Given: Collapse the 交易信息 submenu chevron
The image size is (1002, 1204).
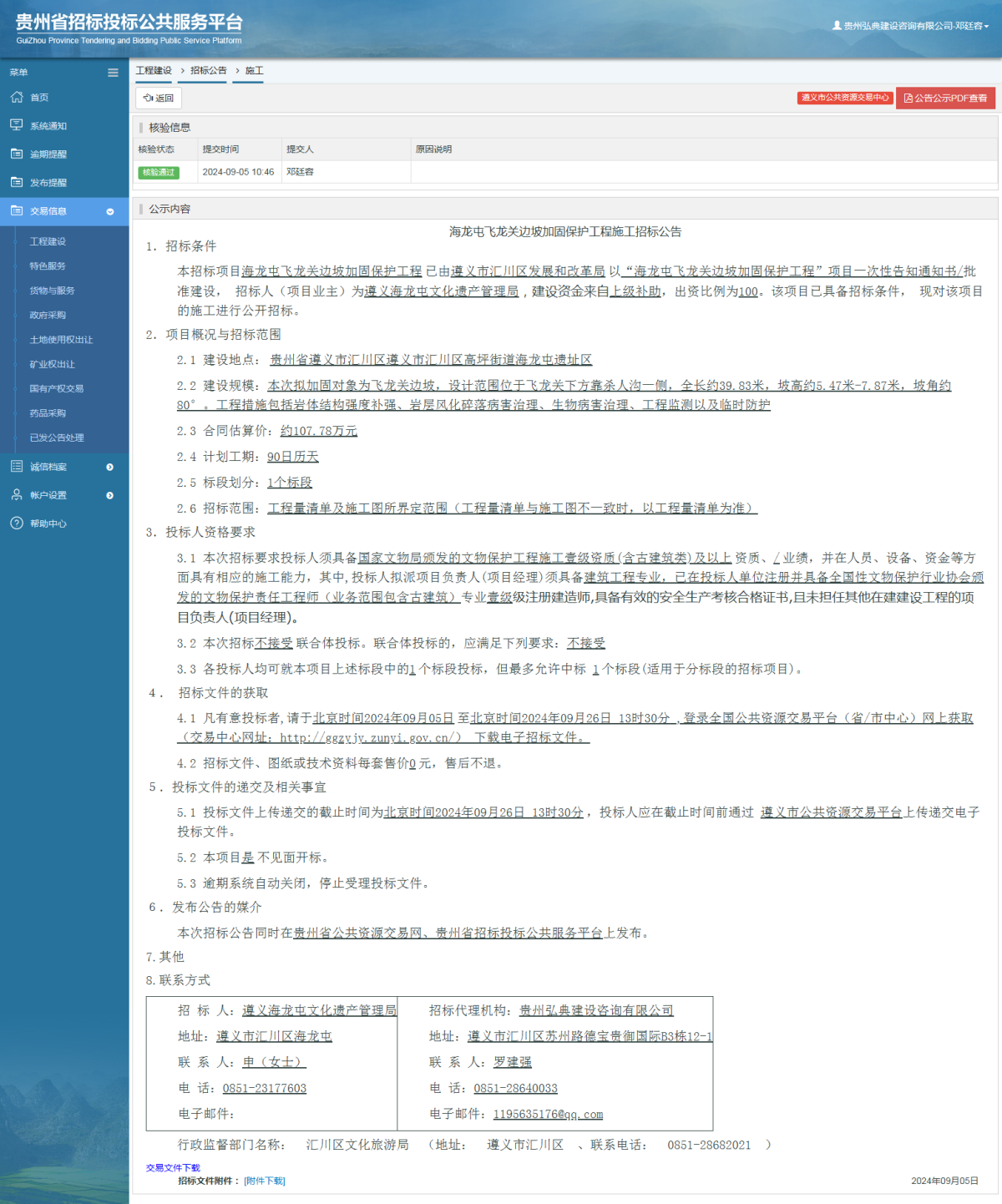Looking at the screenshot, I should 109,211.
